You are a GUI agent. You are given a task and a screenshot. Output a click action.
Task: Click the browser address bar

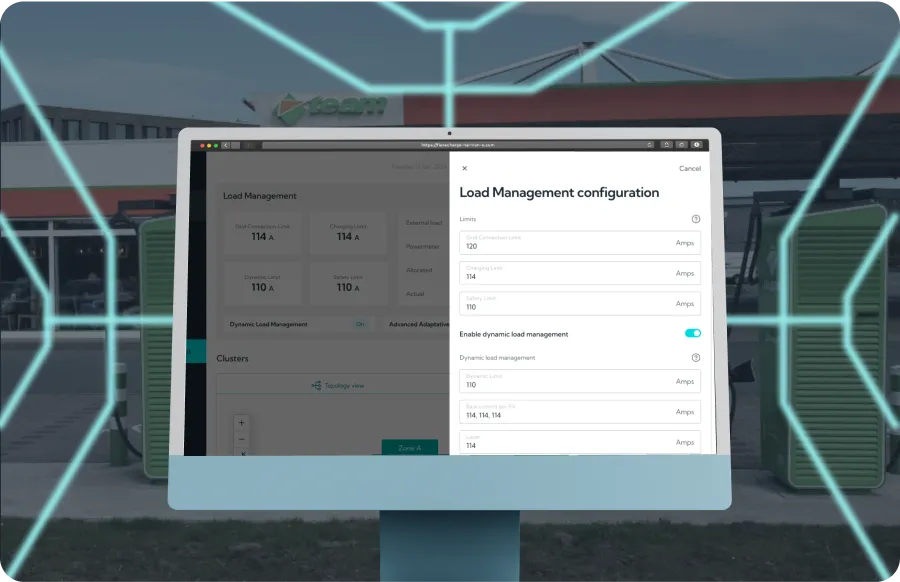(x=457, y=145)
